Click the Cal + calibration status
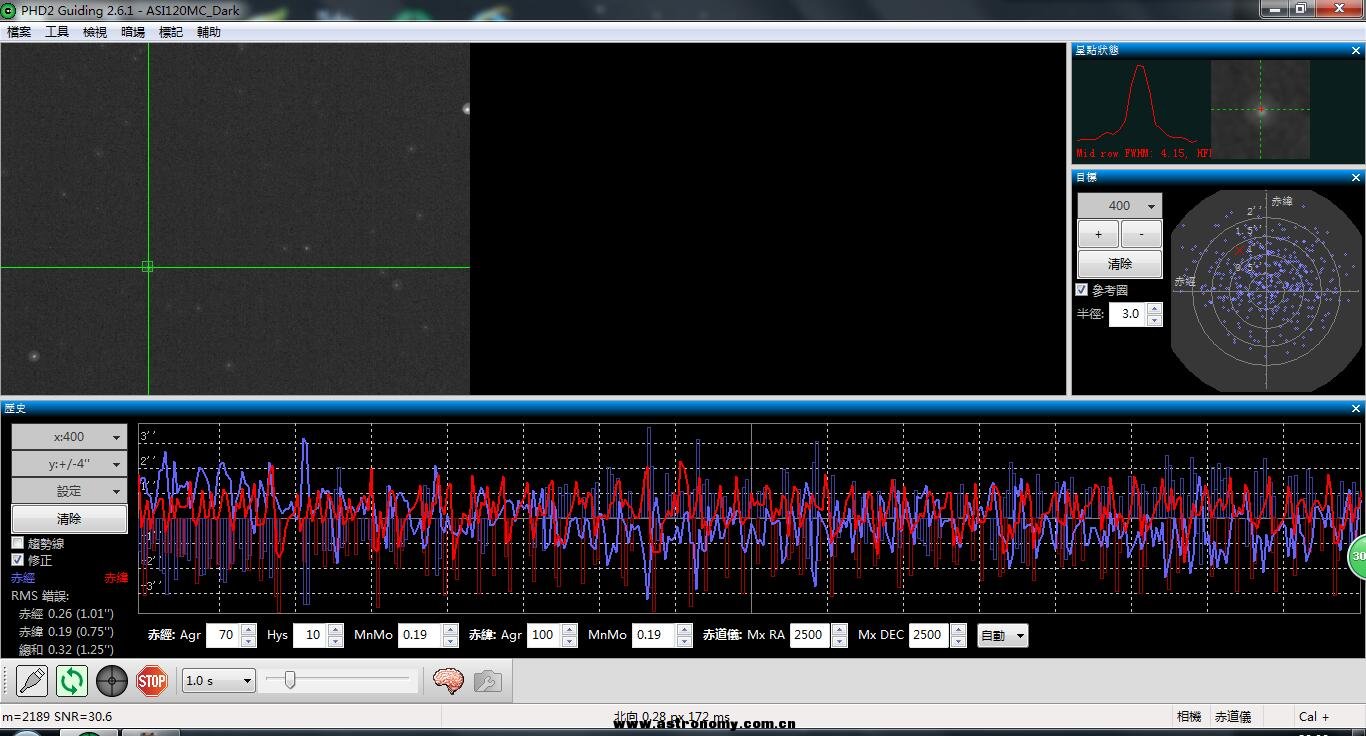Image resolution: width=1366 pixels, height=736 pixels. point(1314,716)
